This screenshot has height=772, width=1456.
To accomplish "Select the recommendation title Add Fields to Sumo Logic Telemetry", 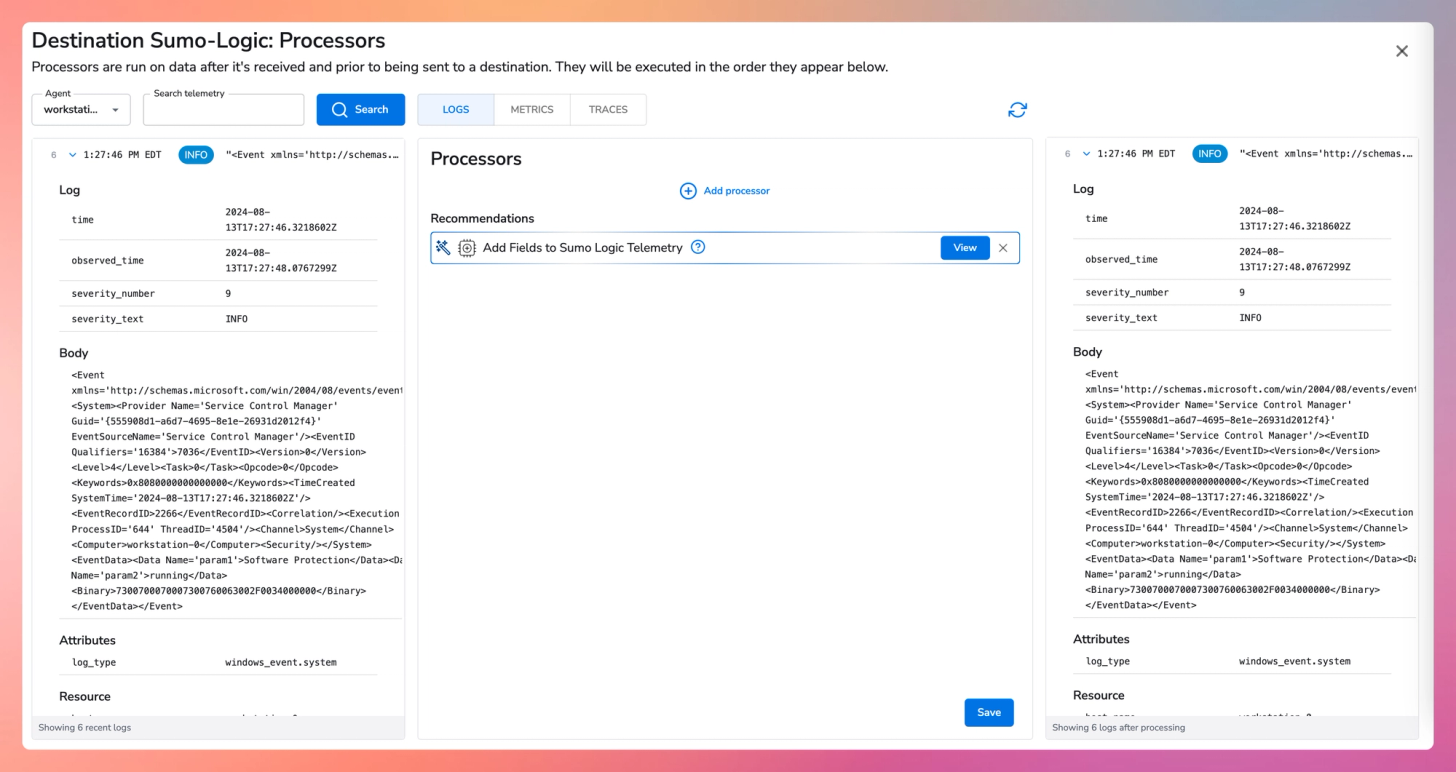I will pyautogui.click(x=583, y=248).
